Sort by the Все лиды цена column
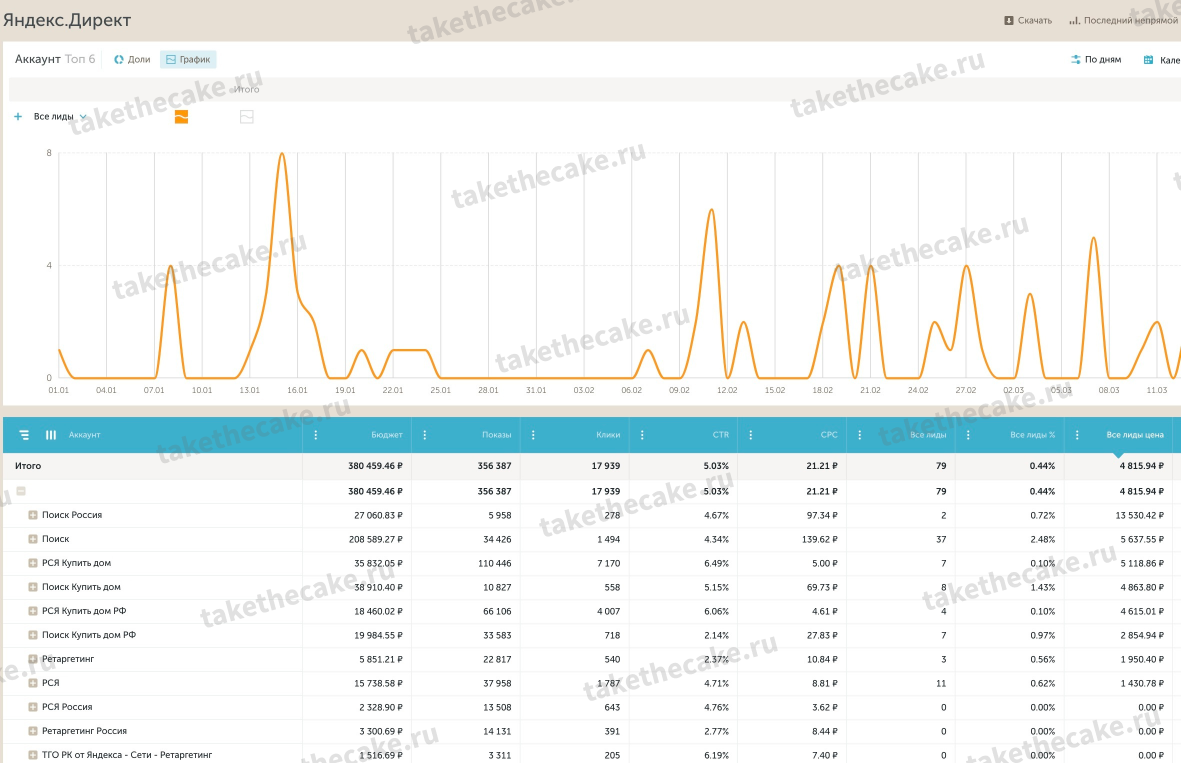Image resolution: width=1181 pixels, height=763 pixels. (1134, 435)
